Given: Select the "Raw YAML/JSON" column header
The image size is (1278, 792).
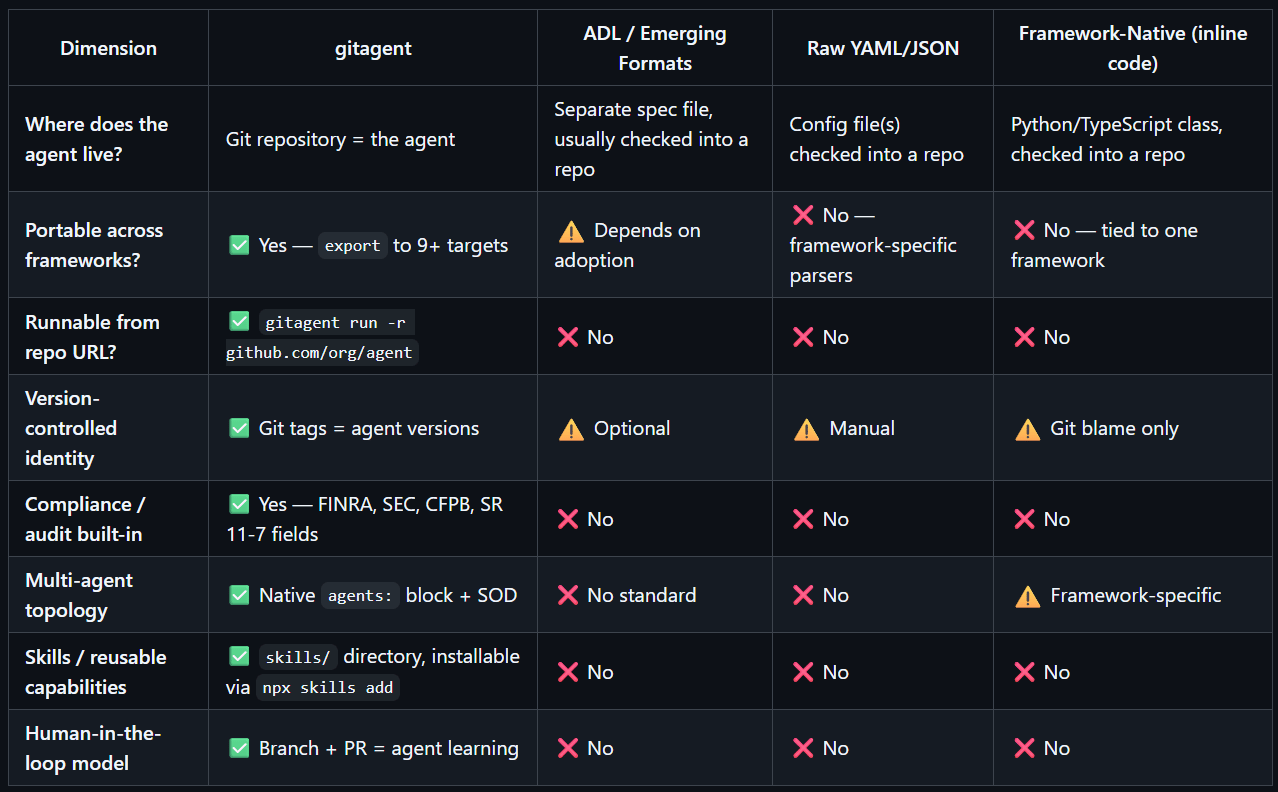Looking at the screenshot, I should (x=883, y=48).
